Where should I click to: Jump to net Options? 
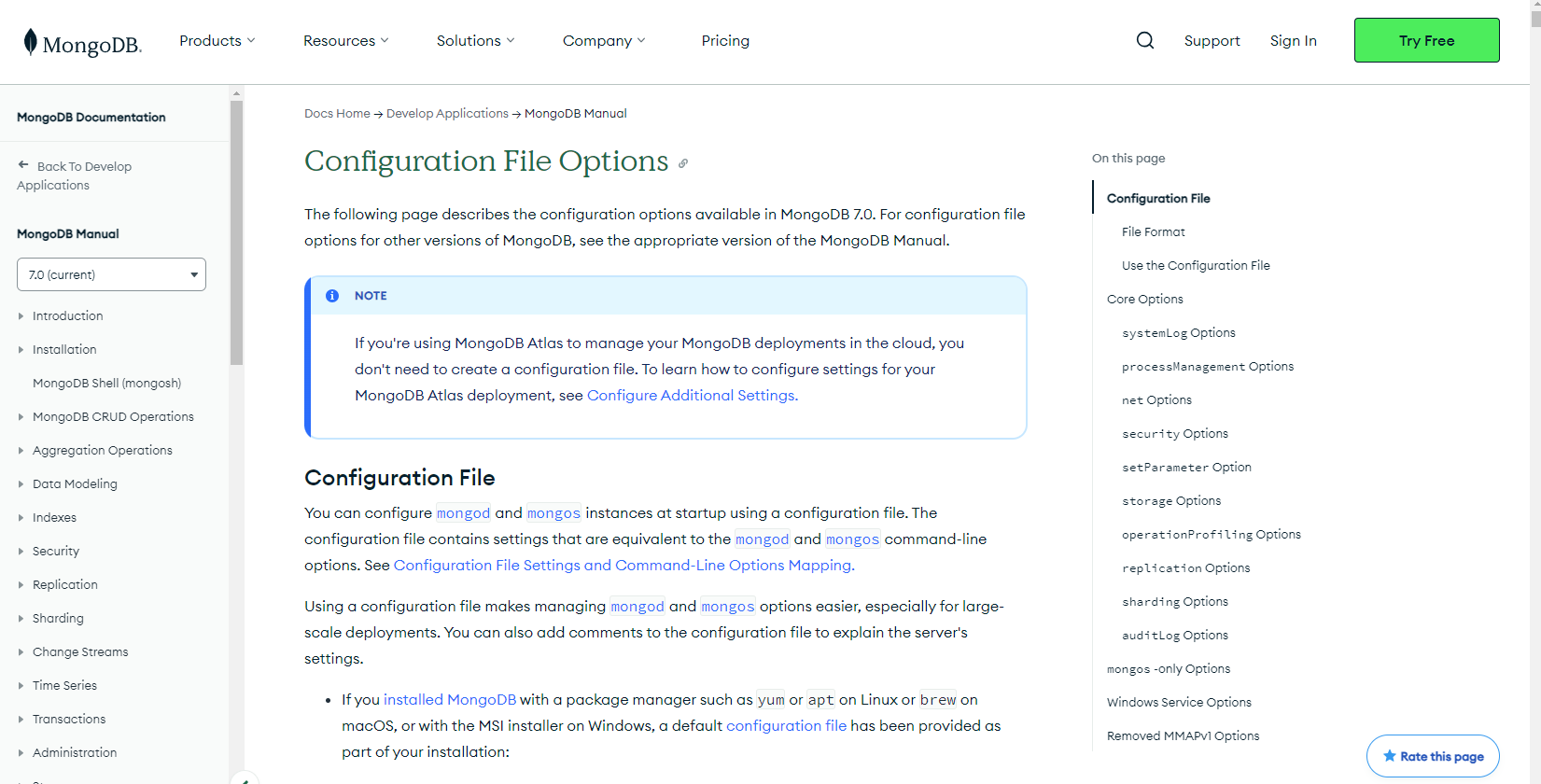point(1156,400)
